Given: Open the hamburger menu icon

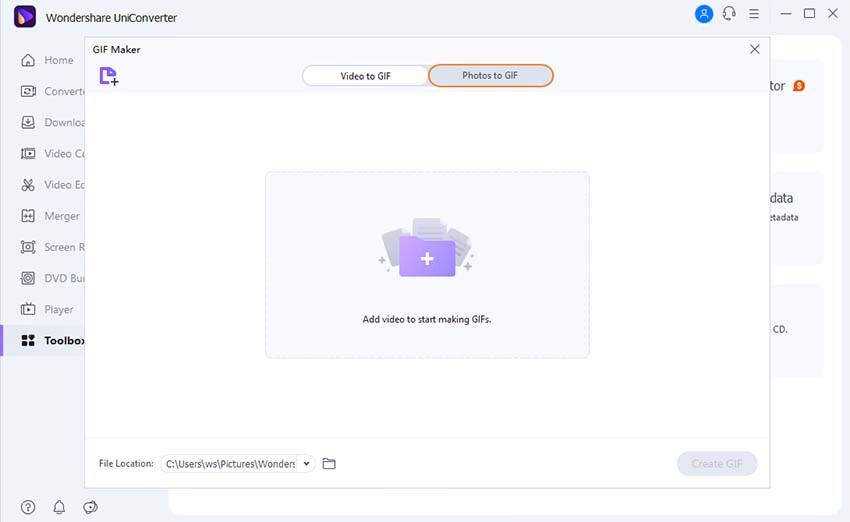Looking at the screenshot, I should pyautogui.click(x=754, y=14).
